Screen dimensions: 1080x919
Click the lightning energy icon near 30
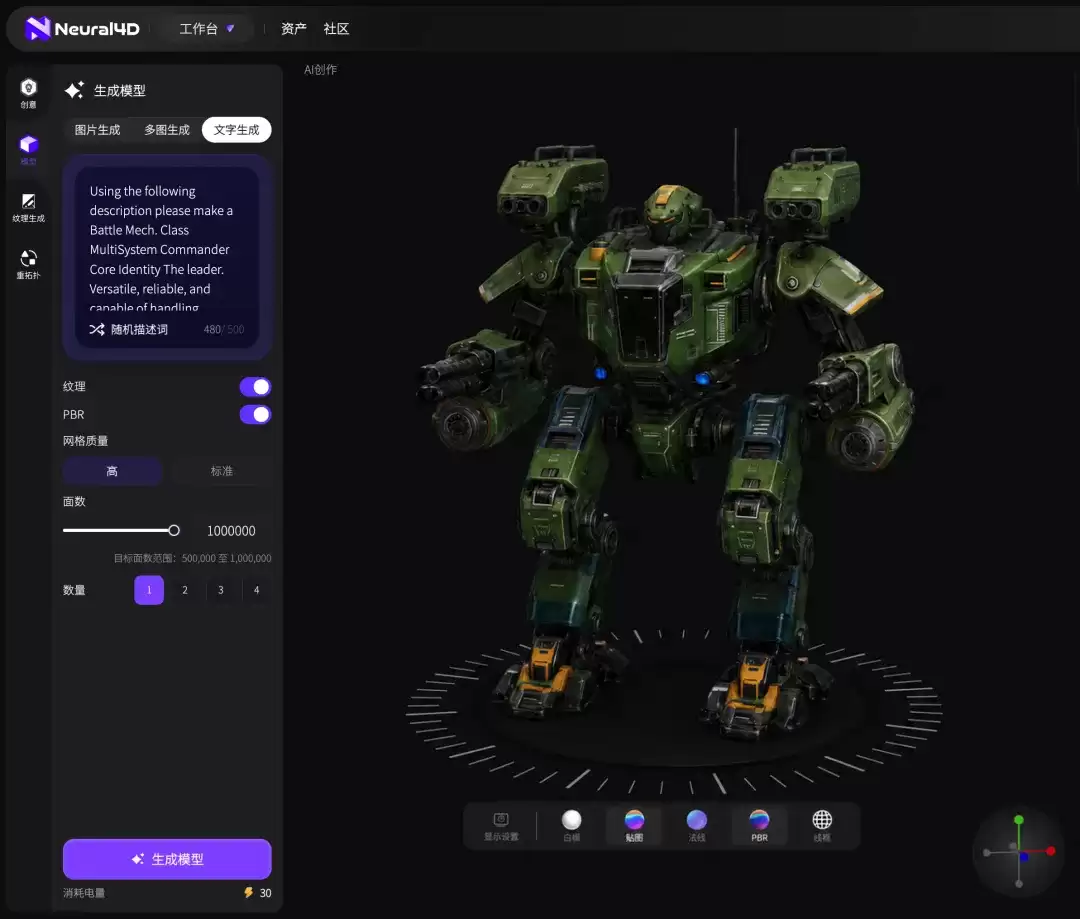tap(249, 892)
